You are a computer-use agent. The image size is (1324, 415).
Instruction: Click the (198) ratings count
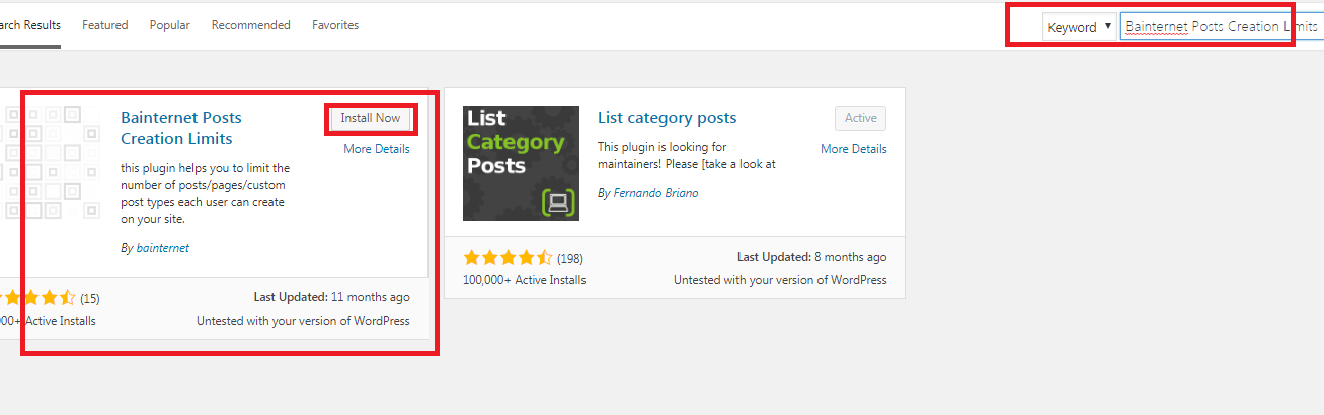point(570,258)
